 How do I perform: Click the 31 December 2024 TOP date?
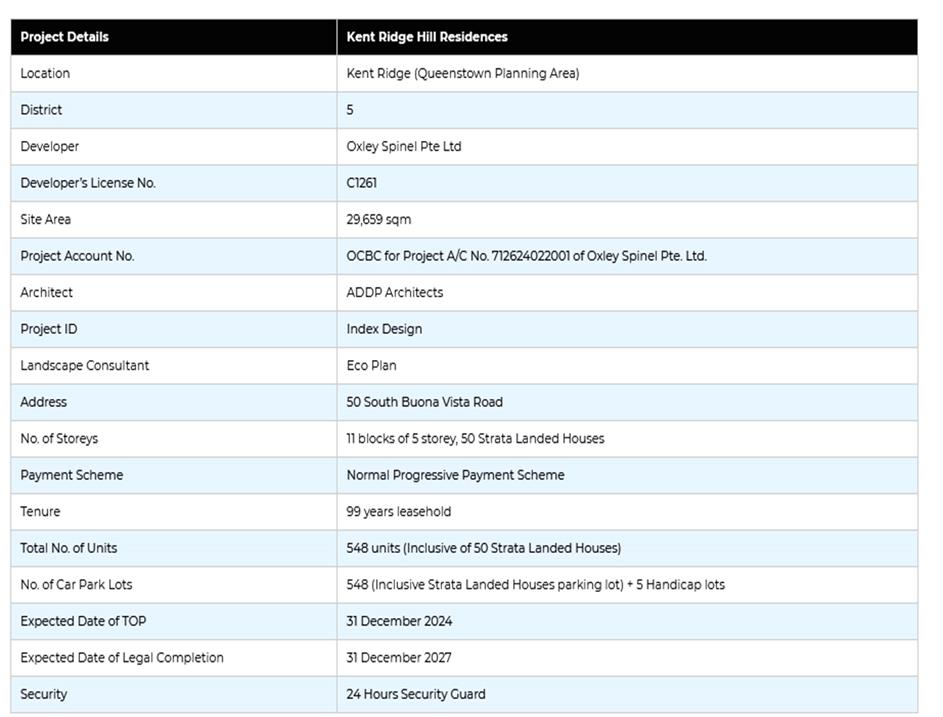point(400,621)
